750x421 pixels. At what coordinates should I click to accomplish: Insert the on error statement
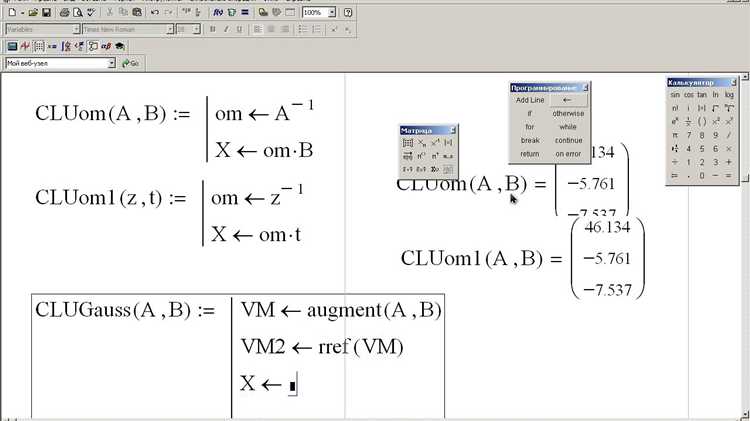(x=568, y=154)
